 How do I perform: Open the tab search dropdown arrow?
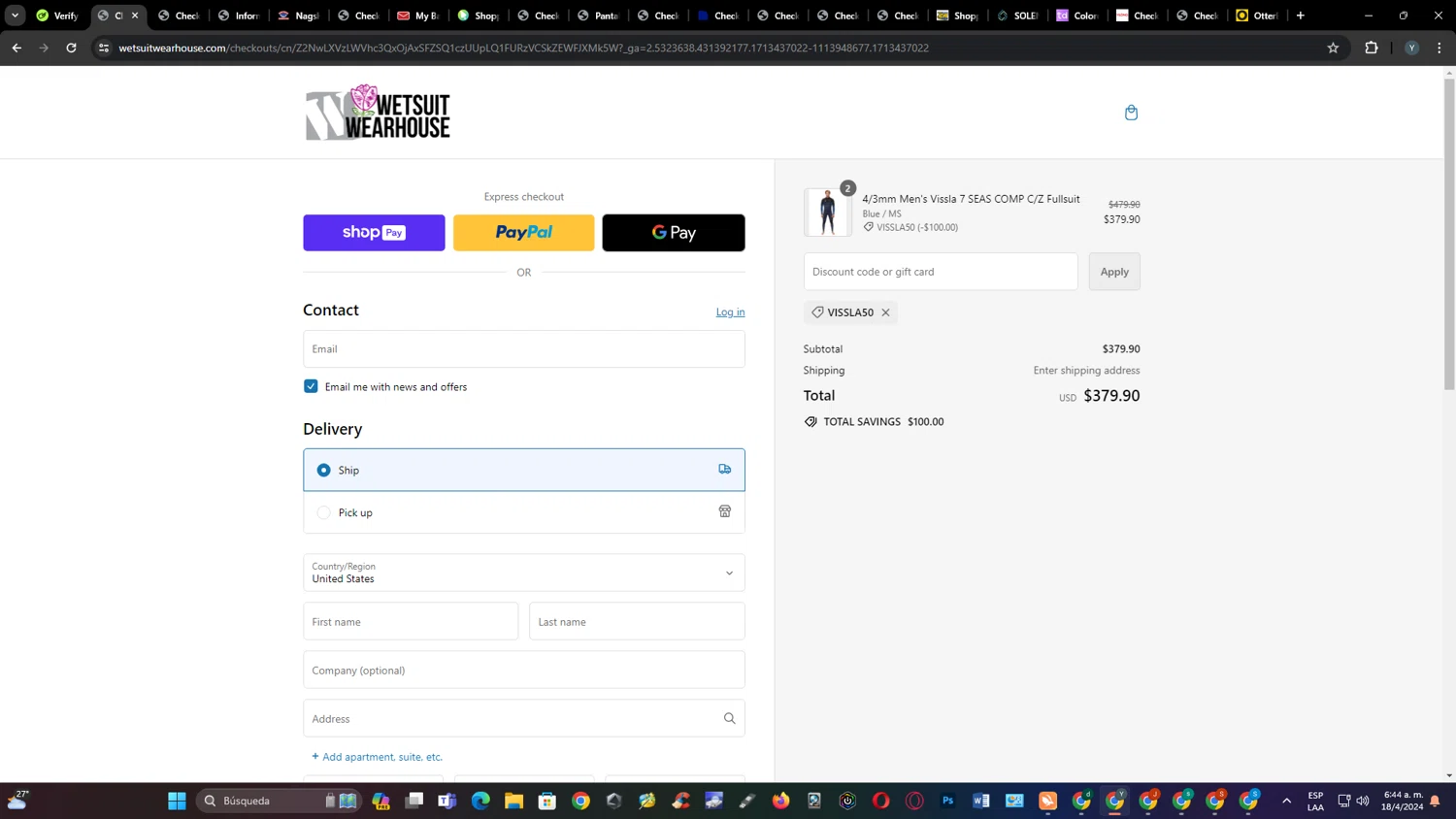click(x=15, y=16)
